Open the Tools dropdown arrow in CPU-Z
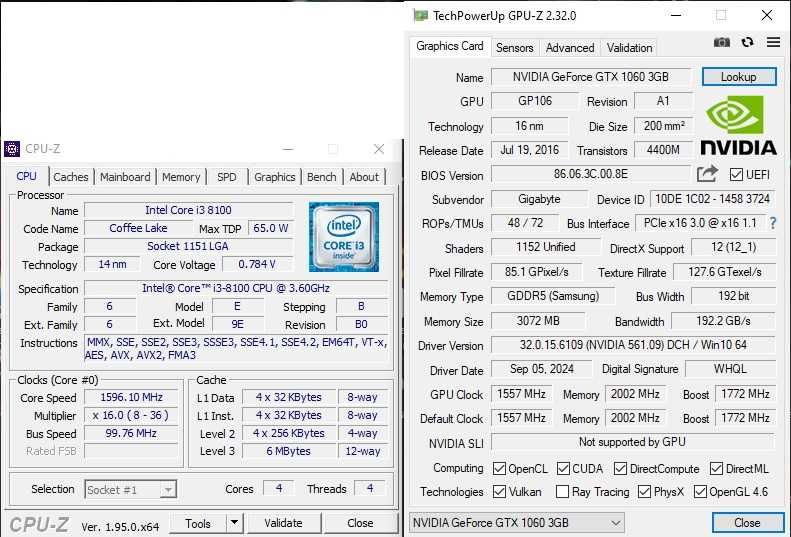Image resolution: width=791 pixels, height=537 pixels. pos(234,523)
